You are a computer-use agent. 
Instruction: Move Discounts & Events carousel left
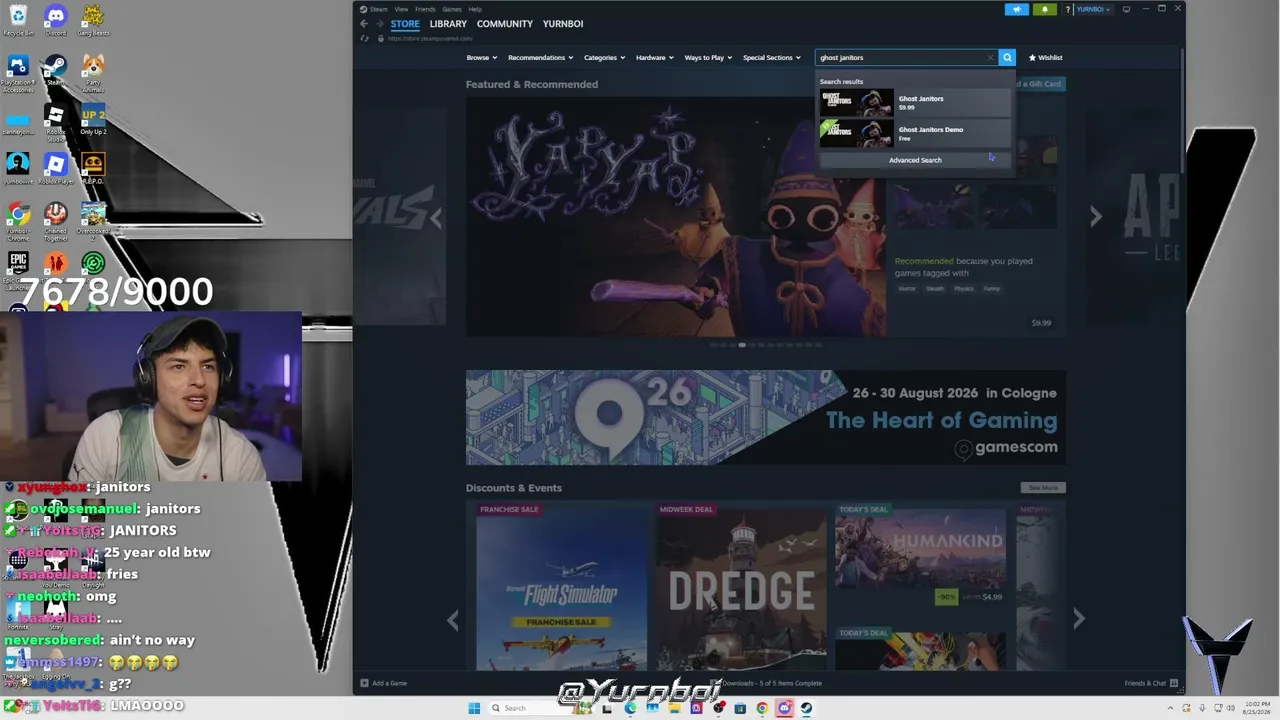tap(453, 620)
